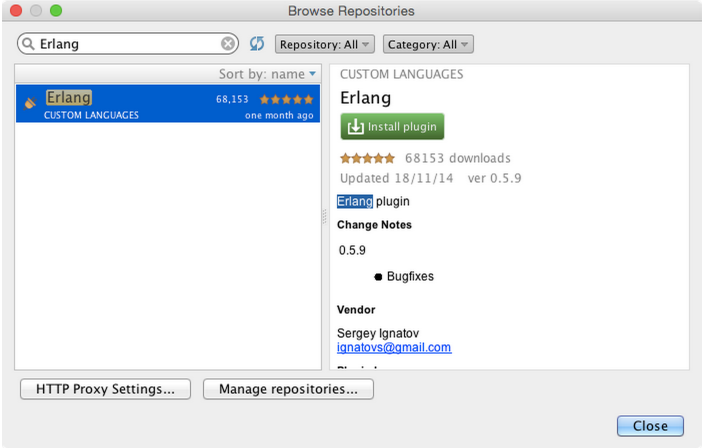Email vendor at ignatovs@gmail.com

click(x=394, y=347)
